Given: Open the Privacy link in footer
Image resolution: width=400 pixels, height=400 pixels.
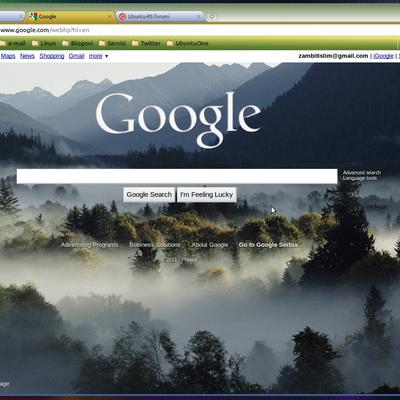Looking at the screenshot, I should tap(190, 260).
